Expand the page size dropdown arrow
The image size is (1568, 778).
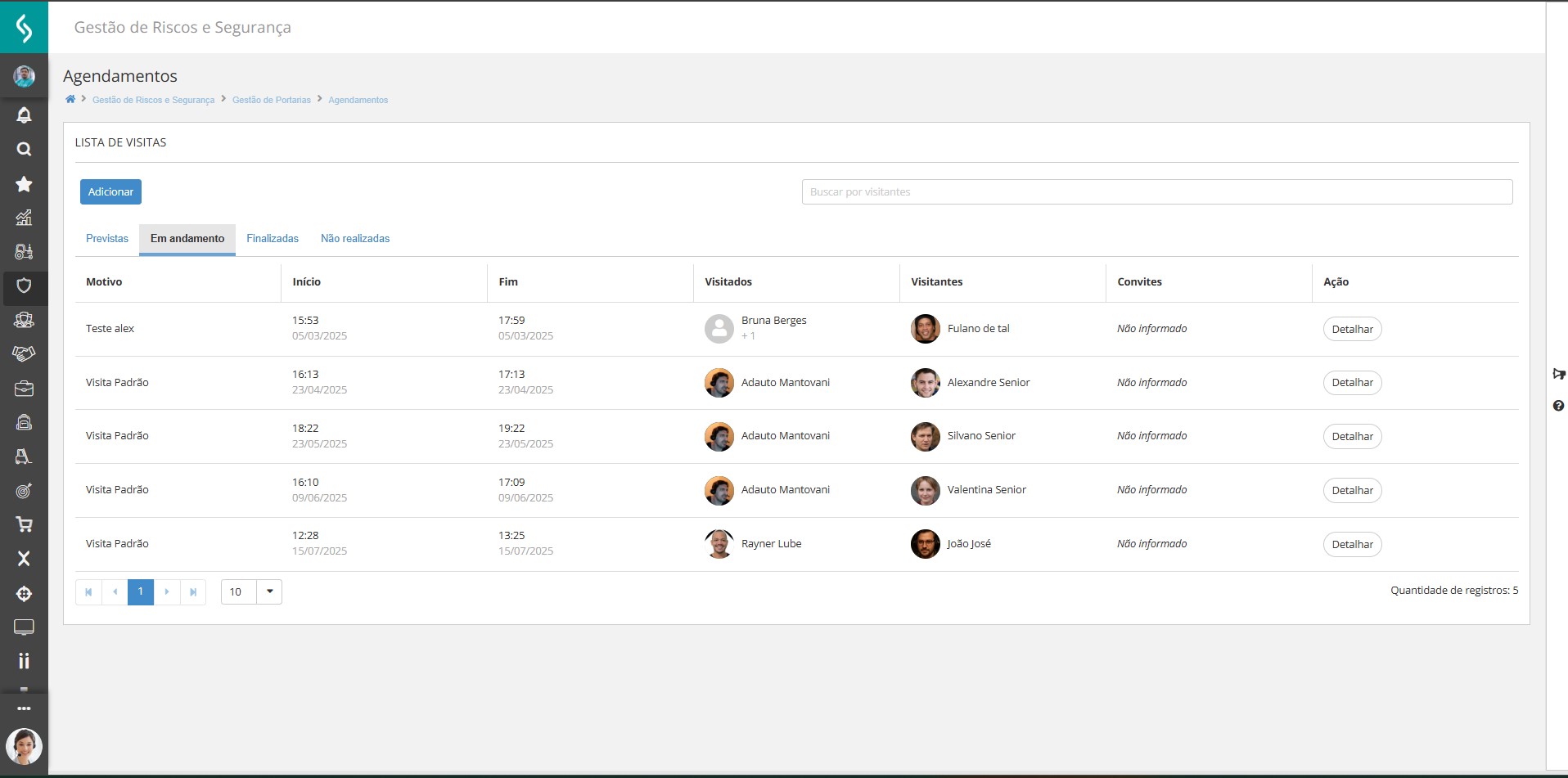tap(269, 591)
